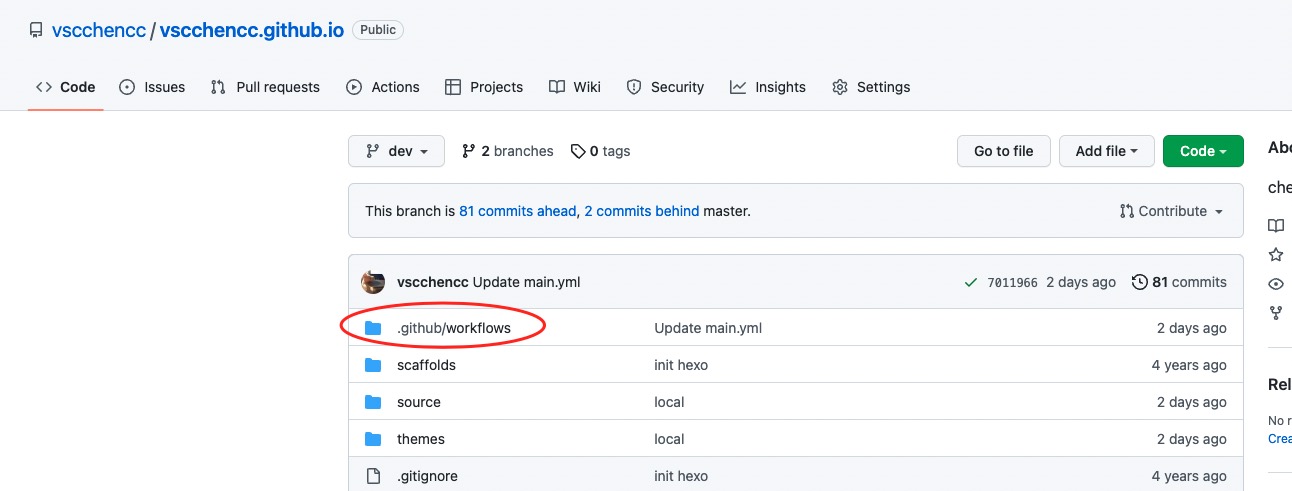Open the repository Settings tab
Viewport: 1292px width, 491px height.
(x=871, y=87)
